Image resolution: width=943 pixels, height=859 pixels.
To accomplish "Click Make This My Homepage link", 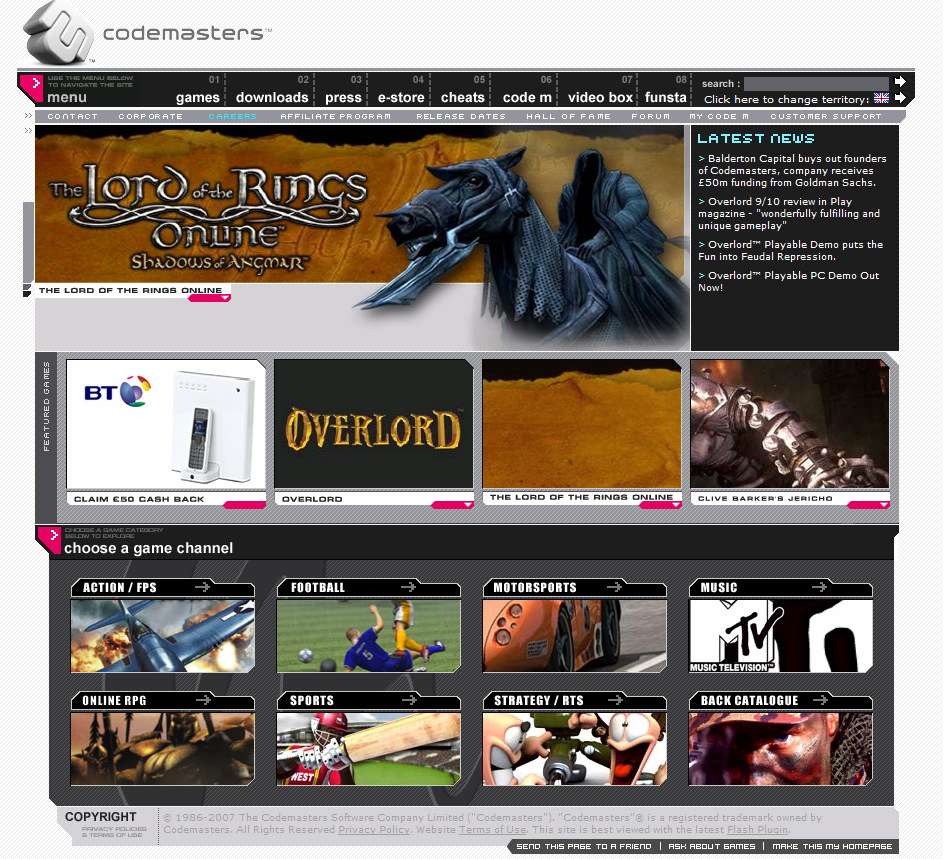I will click(x=832, y=847).
